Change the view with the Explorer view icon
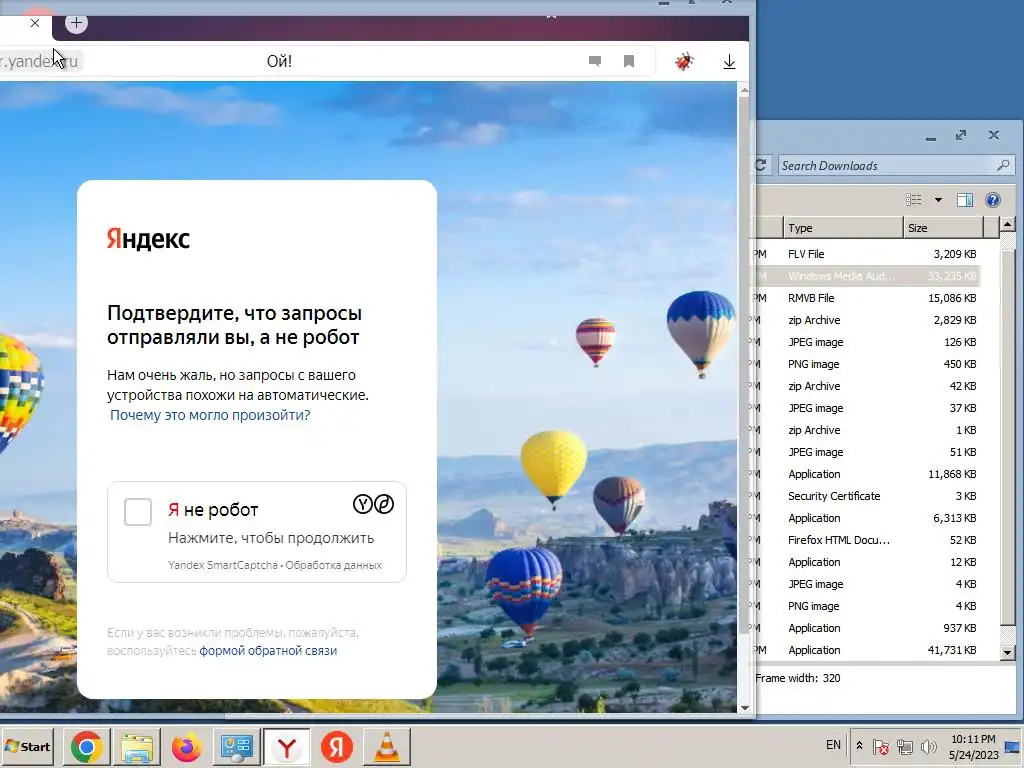 (x=914, y=200)
